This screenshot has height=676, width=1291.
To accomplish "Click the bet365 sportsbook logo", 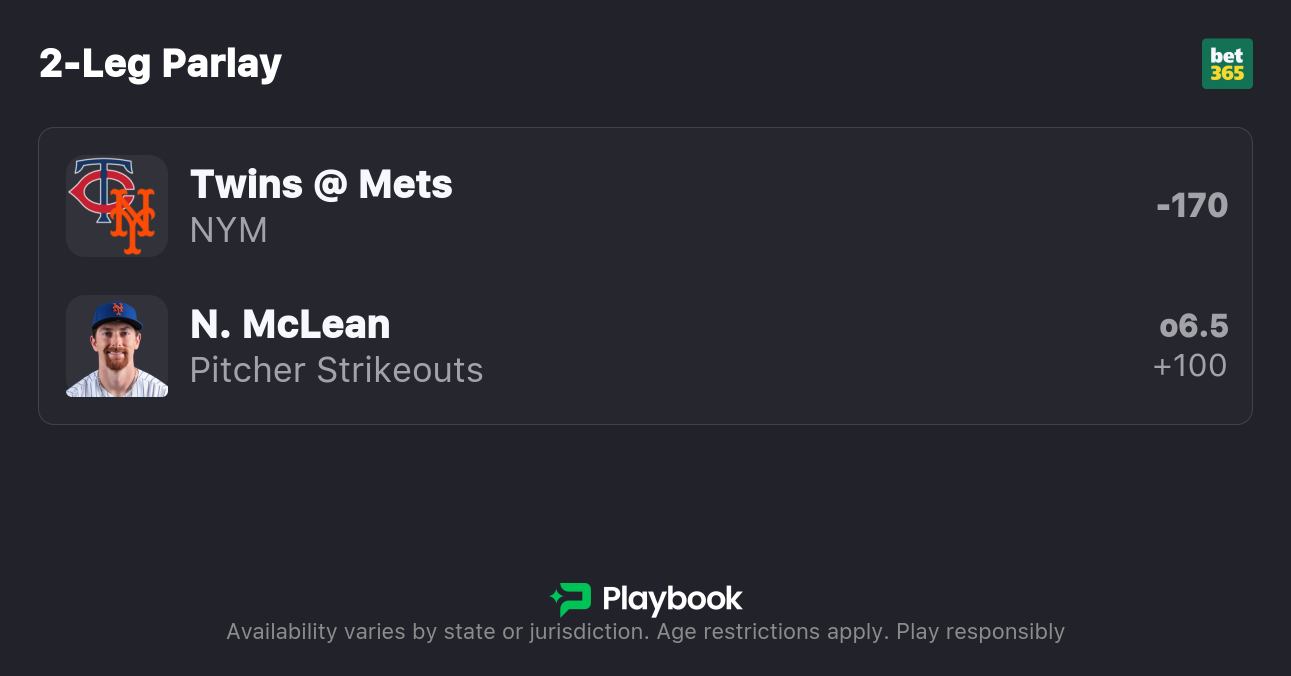I will coord(1227,64).
